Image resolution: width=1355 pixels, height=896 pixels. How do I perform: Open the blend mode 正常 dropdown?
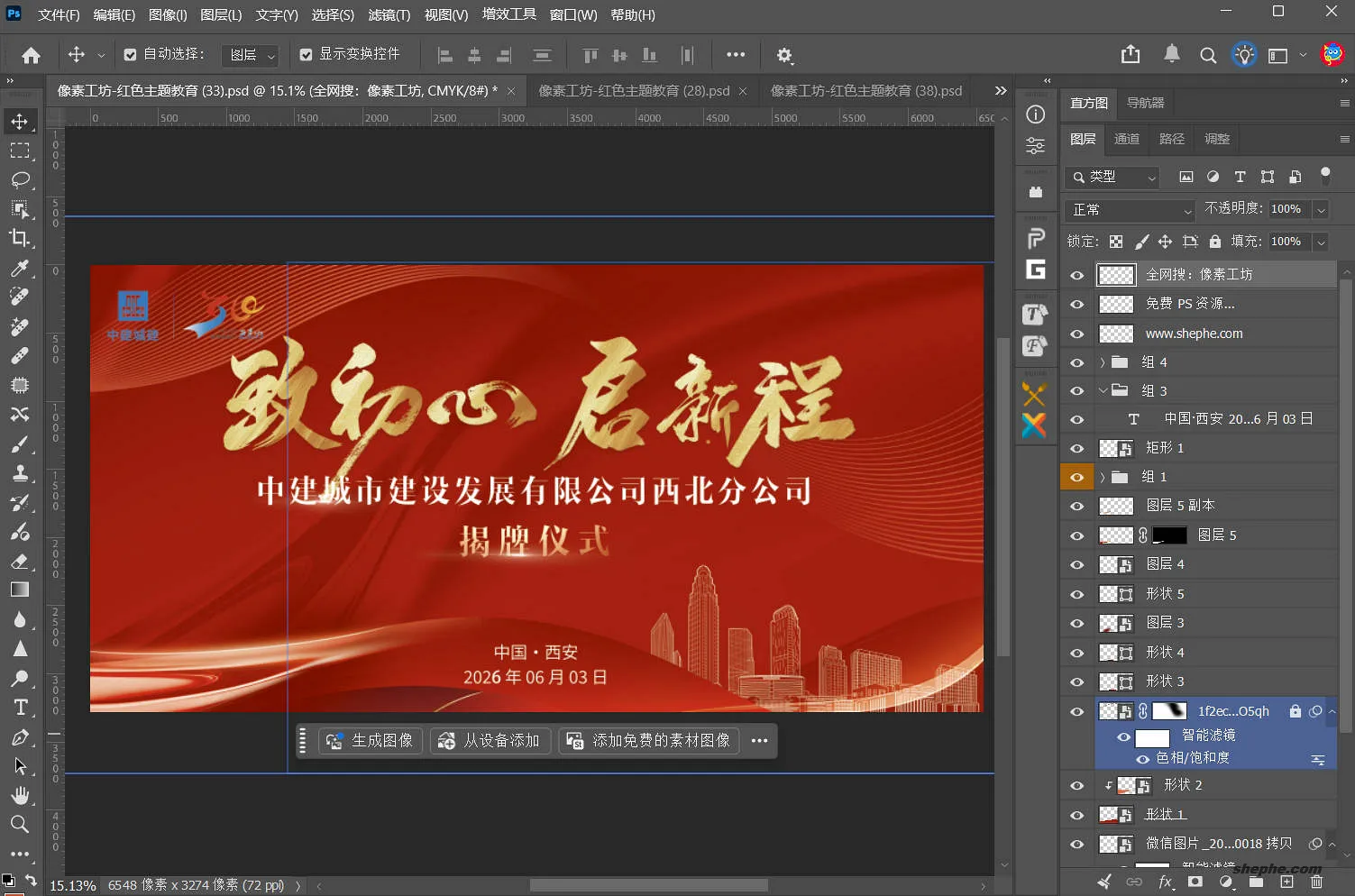tap(1131, 210)
